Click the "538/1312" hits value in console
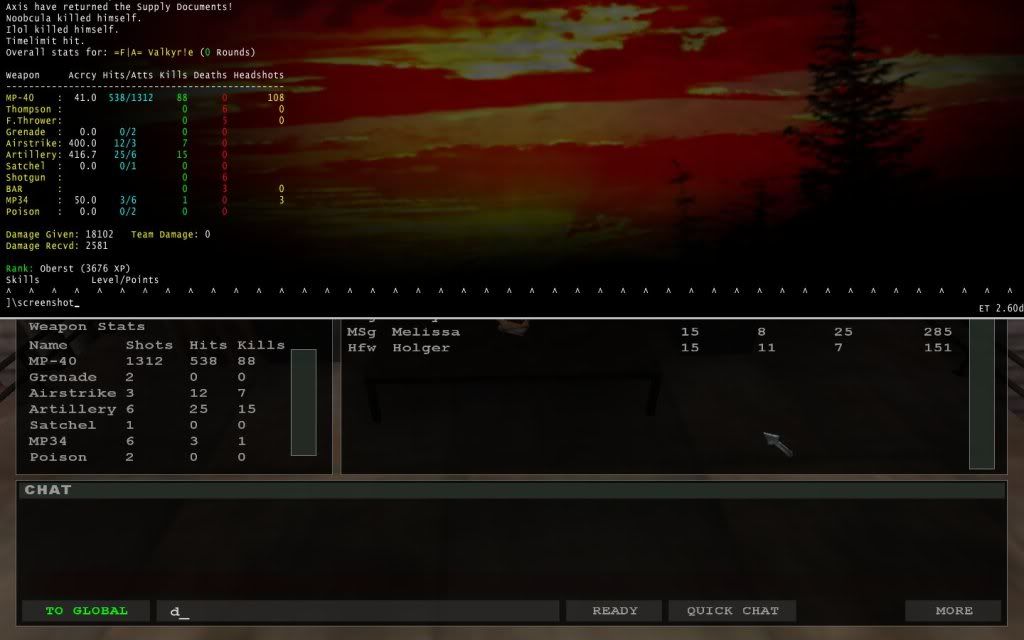Viewport: 1024px width, 640px height. (131, 98)
